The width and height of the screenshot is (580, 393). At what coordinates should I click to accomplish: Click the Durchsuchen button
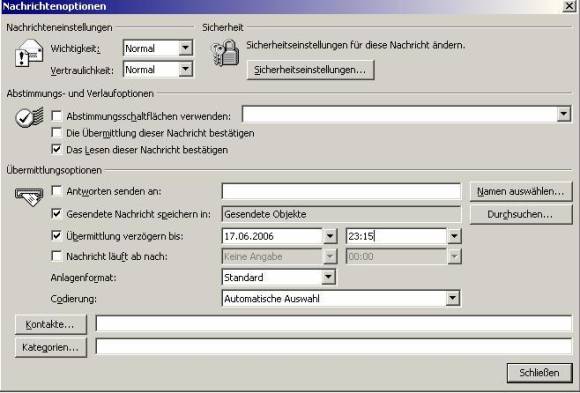(x=521, y=214)
